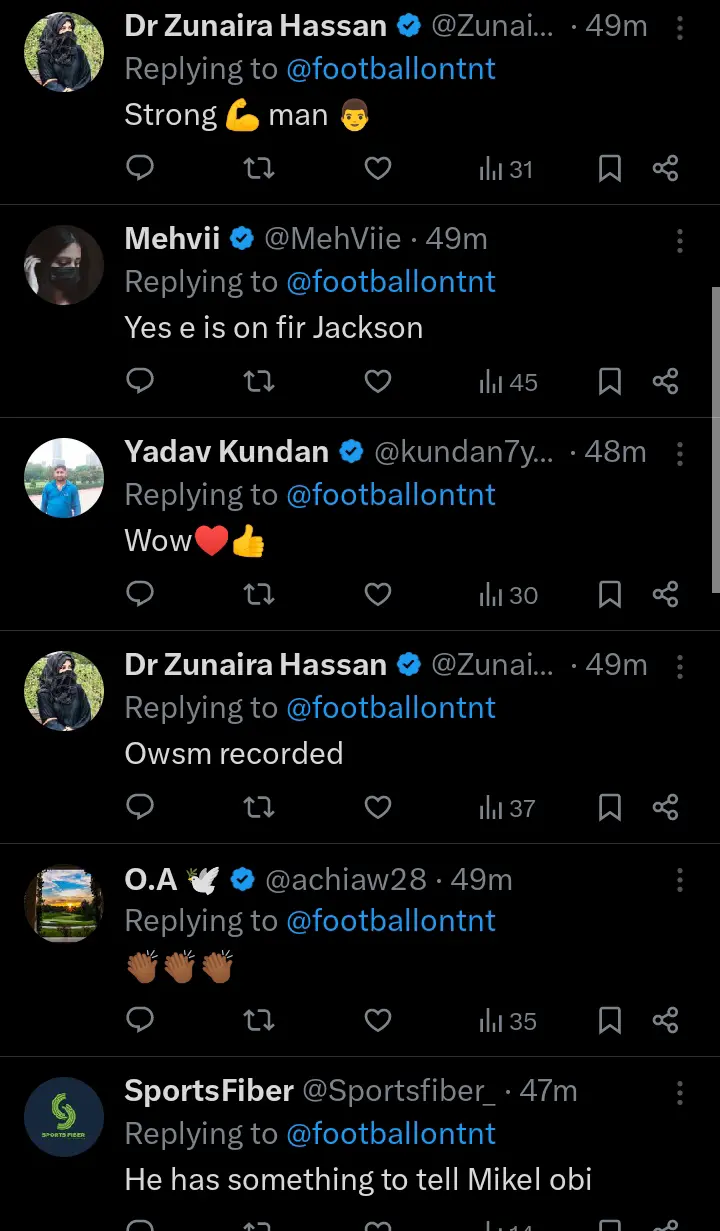Open Yadav Kundan's profile name
This screenshot has height=1231, width=720.
226,452
